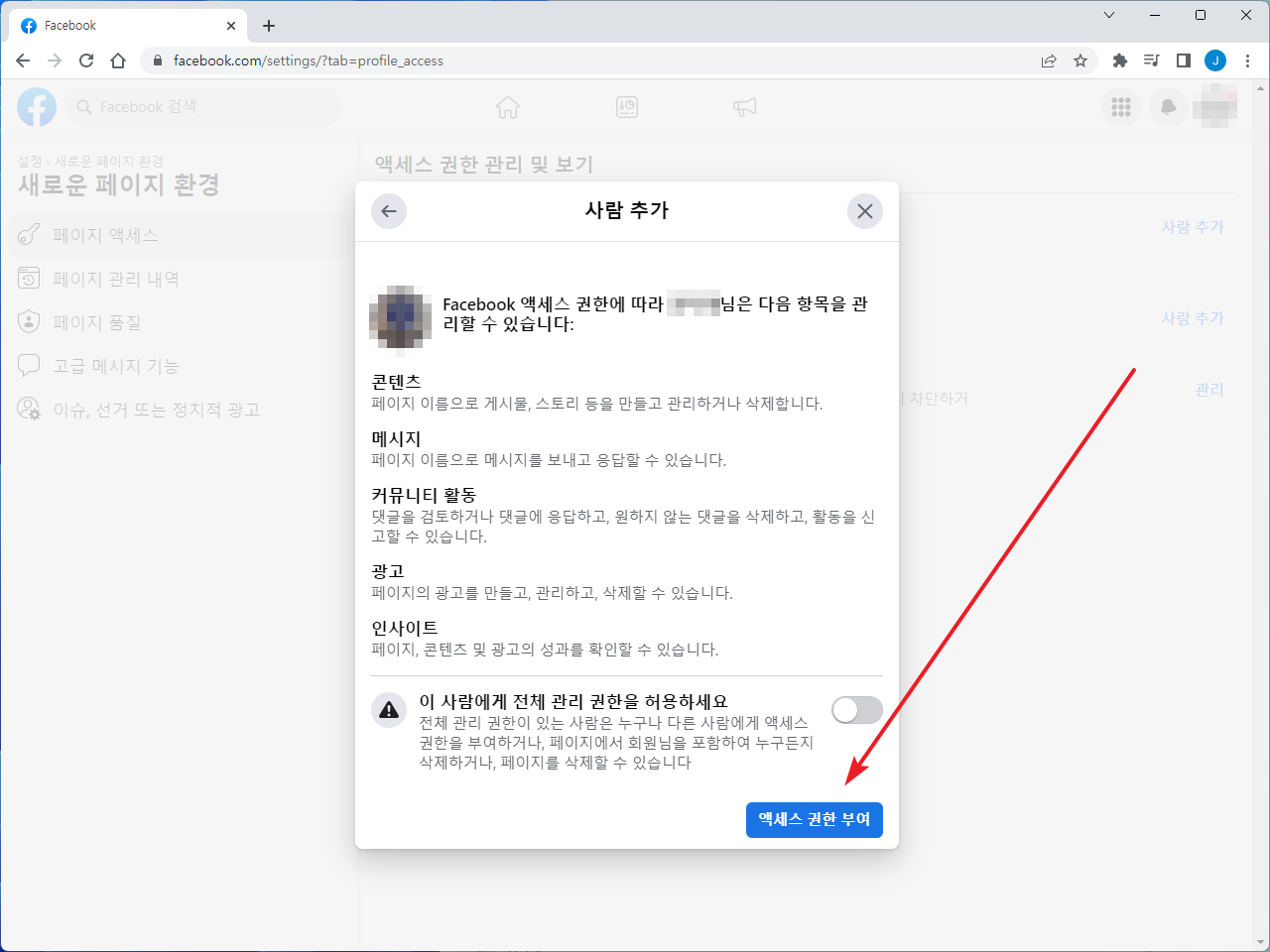This screenshot has height=952, width=1270.
Task: Open the extensions puzzle icon
Action: point(1120,60)
